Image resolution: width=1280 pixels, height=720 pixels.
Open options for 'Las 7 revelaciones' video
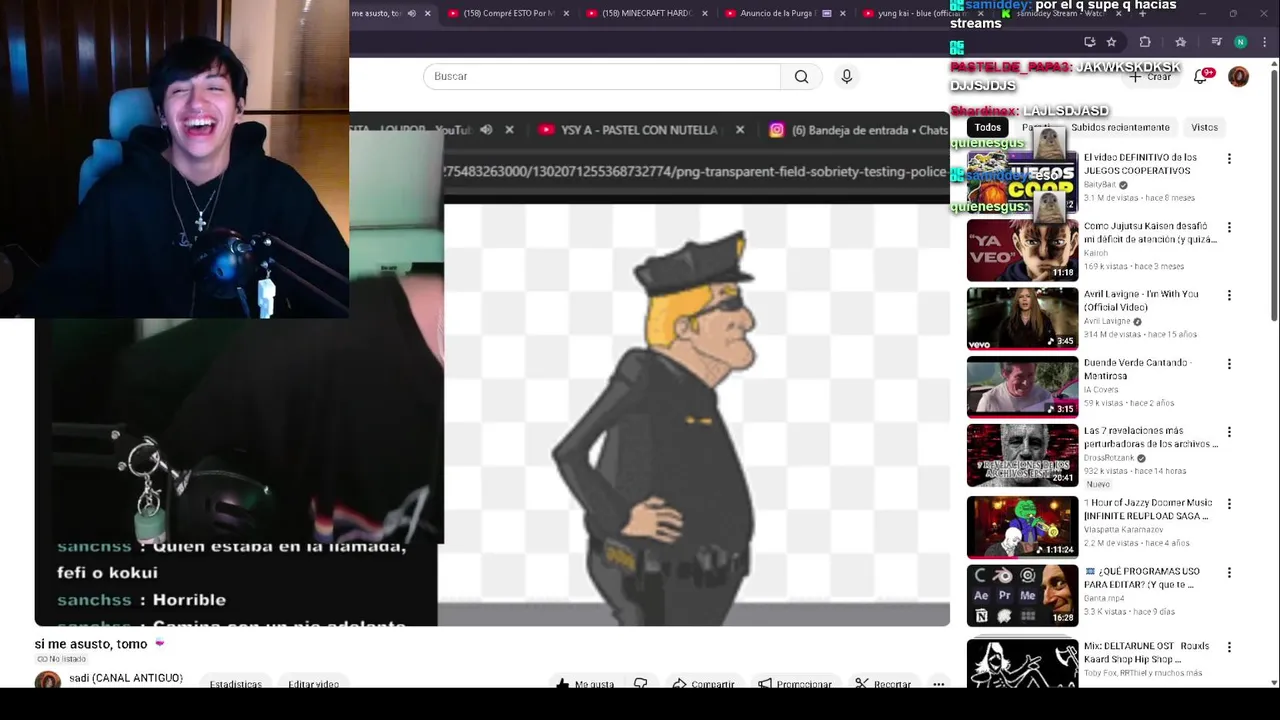click(x=1229, y=432)
